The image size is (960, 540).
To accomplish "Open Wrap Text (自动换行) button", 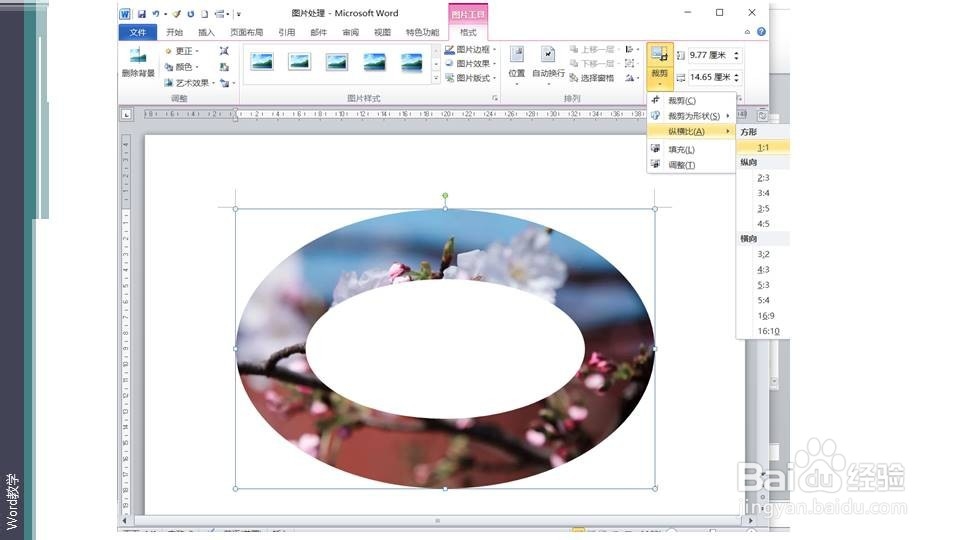I will click(548, 64).
